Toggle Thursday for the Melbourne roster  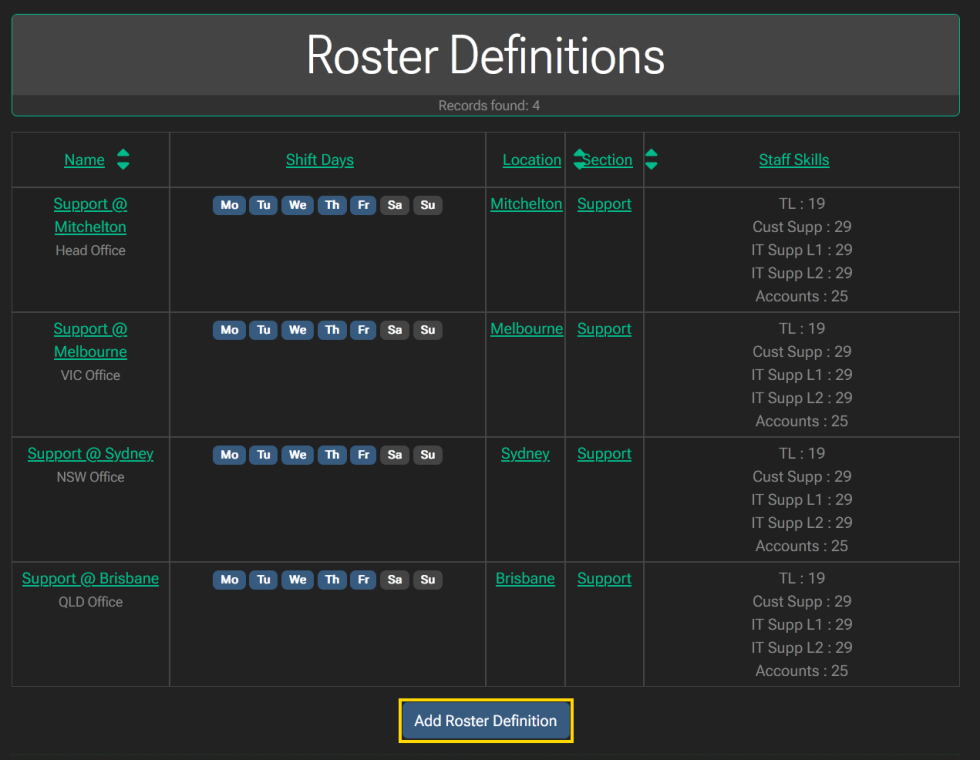pyautogui.click(x=332, y=330)
